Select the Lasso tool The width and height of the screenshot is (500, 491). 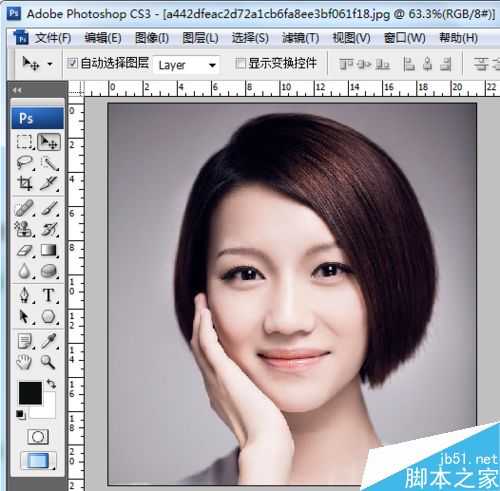click(x=24, y=163)
